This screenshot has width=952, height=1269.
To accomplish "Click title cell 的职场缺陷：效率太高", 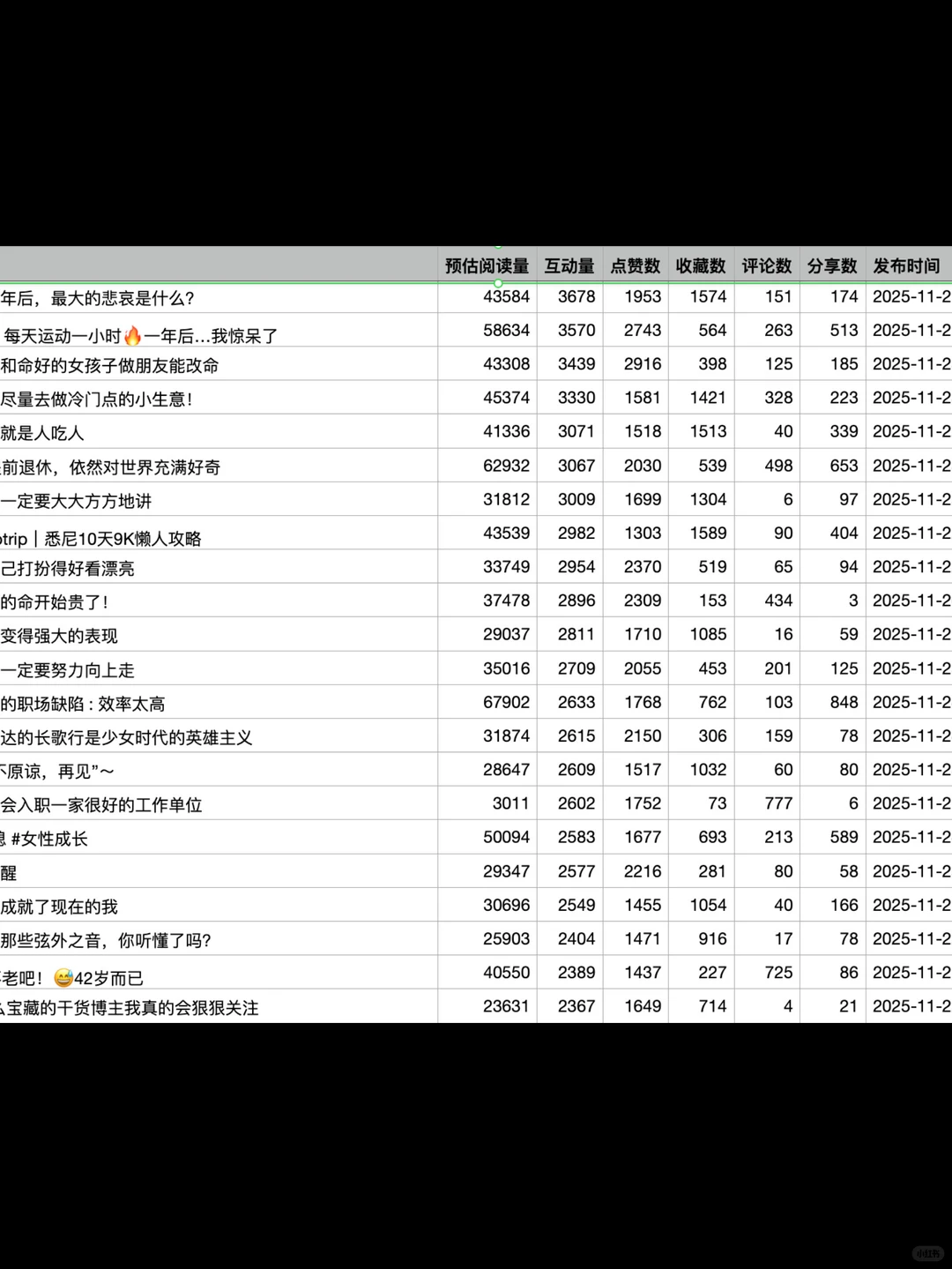I will tap(219, 703).
